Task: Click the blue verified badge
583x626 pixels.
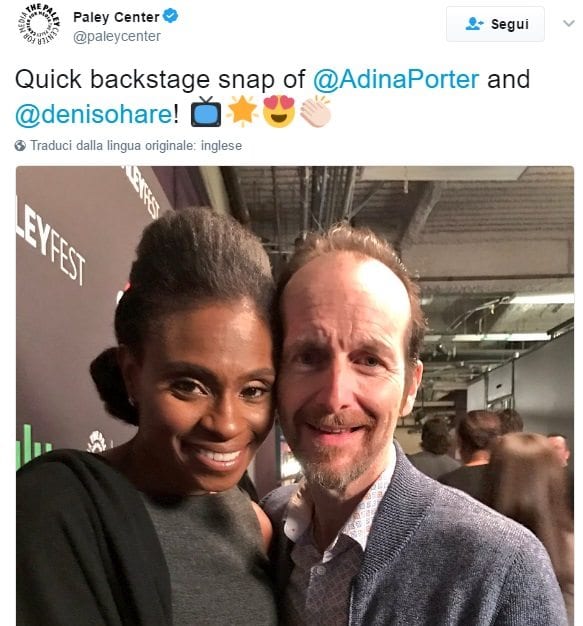Action: pos(171,16)
